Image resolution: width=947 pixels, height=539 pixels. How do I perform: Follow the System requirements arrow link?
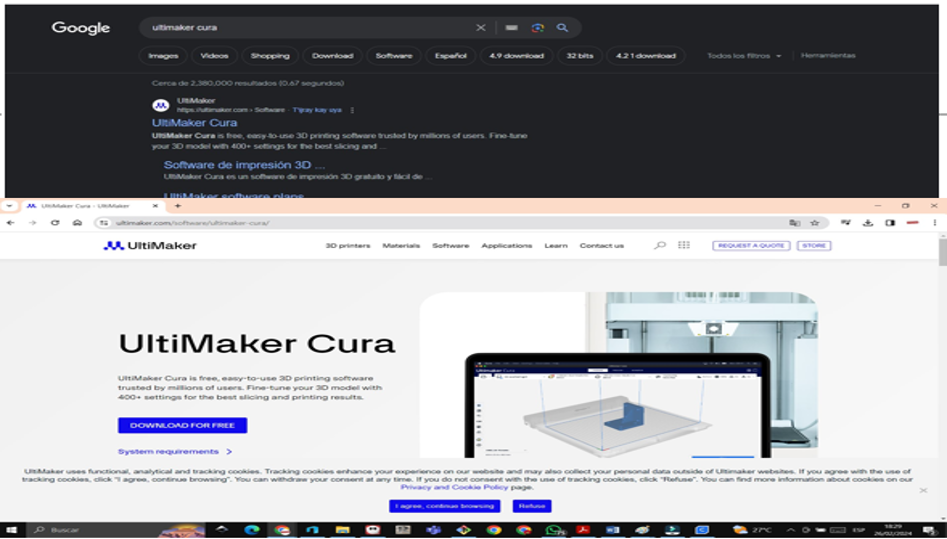pyautogui.click(x=175, y=451)
